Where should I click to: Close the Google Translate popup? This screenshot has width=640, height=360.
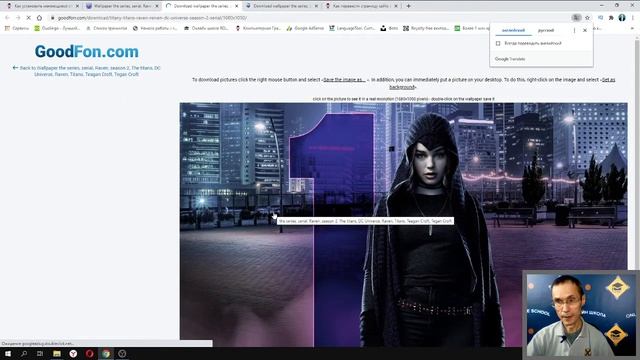pos(585,30)
